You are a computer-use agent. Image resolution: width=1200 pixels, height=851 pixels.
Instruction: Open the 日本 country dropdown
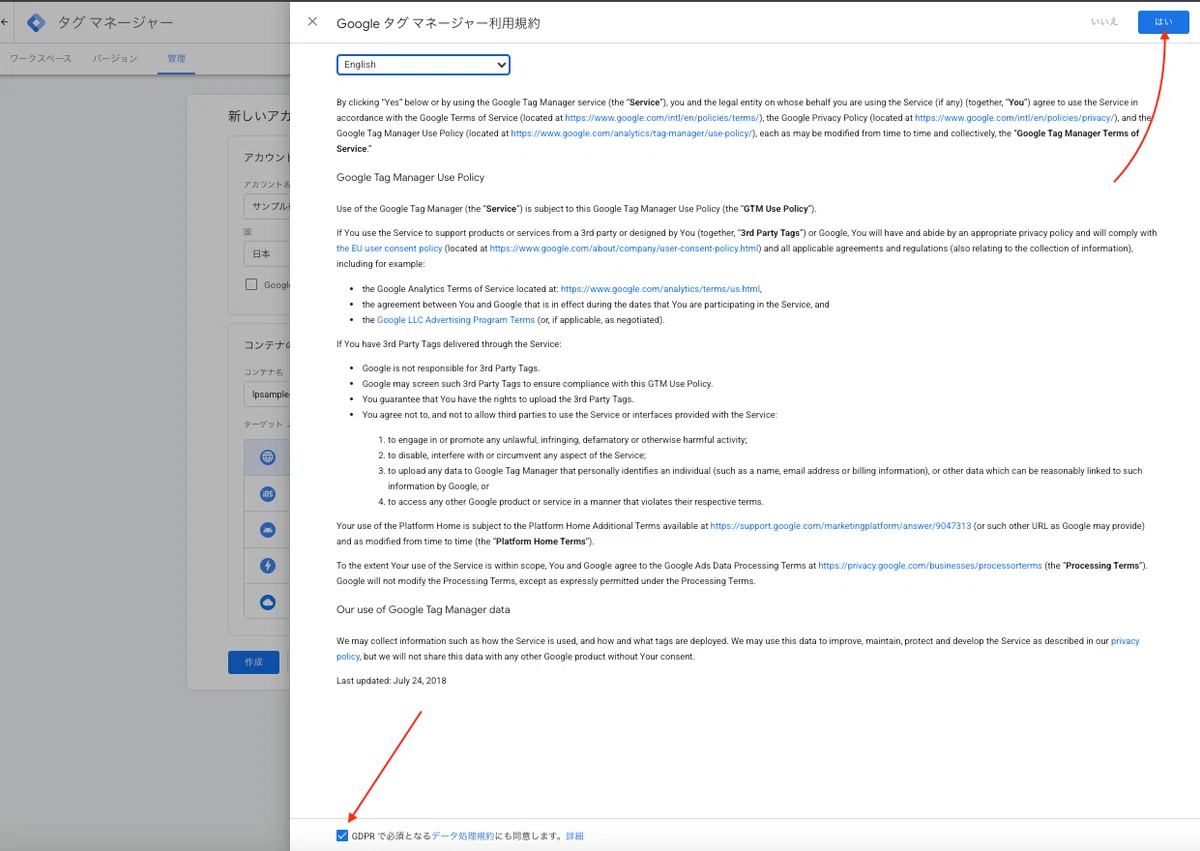click(267, 254)
